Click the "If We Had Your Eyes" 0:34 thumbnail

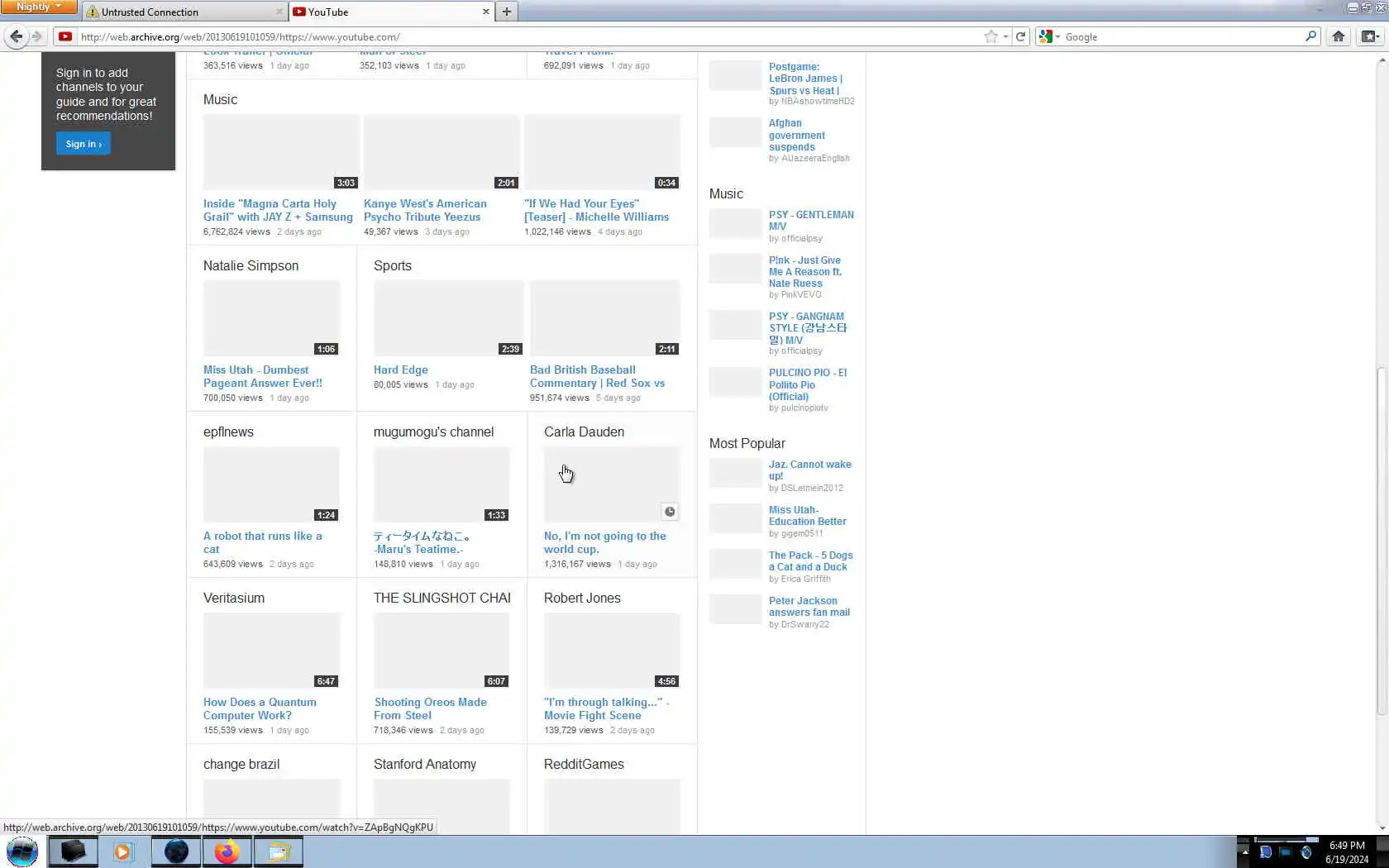click(x=602, y=152)
